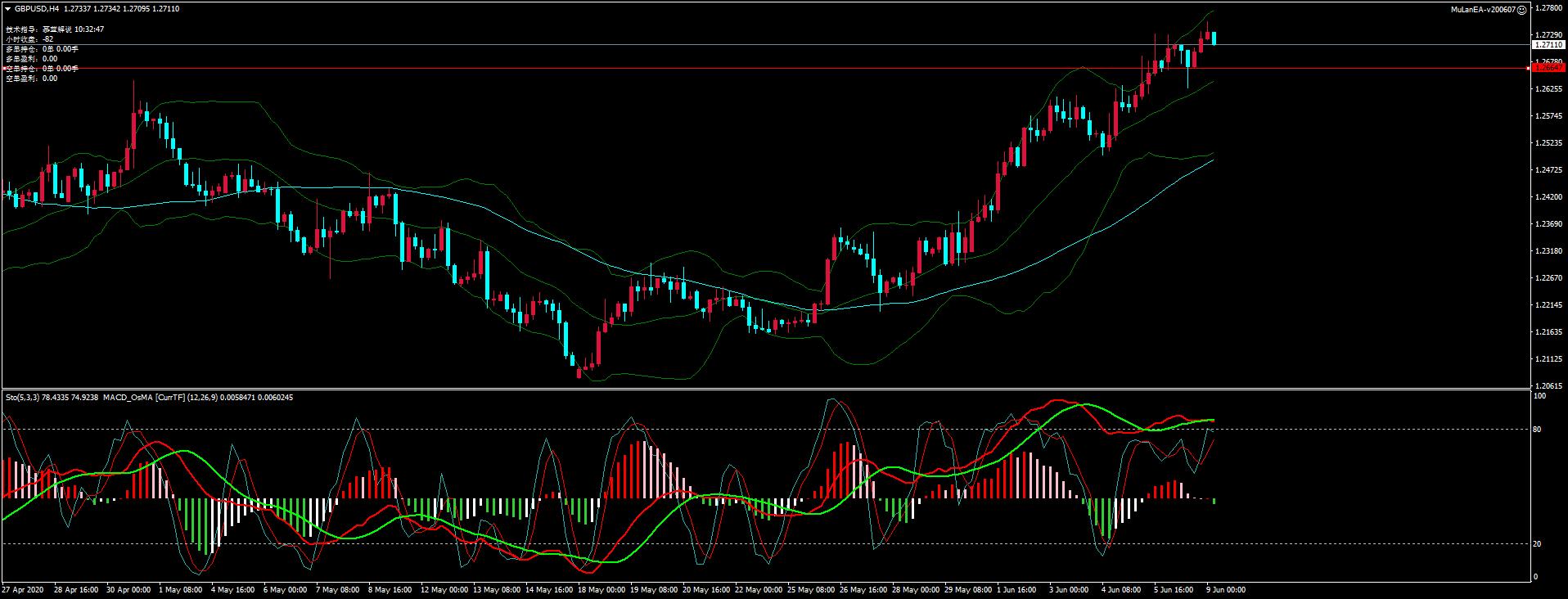Select the handle at red line's left end

3,69
